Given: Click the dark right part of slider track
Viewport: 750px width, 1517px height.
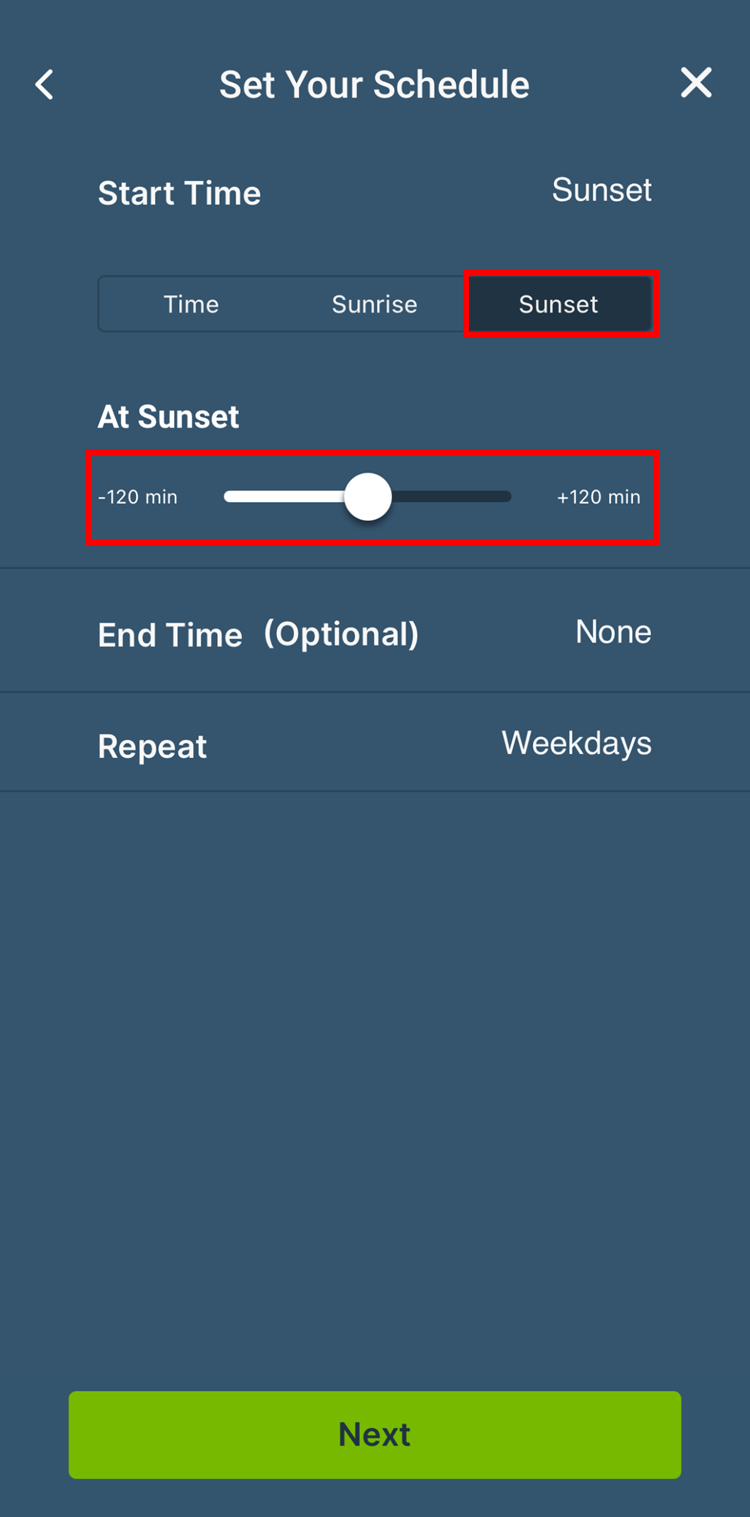Looking at the screenshot, I should (450, 497).
